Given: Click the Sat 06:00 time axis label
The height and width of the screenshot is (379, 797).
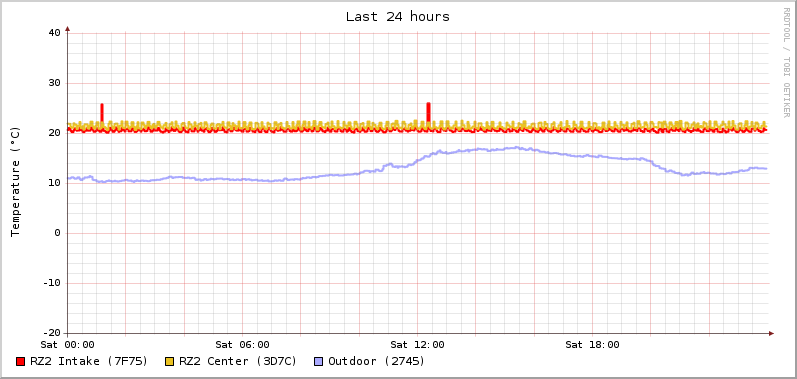Looking at the screenshot, I should pos(242,345).
